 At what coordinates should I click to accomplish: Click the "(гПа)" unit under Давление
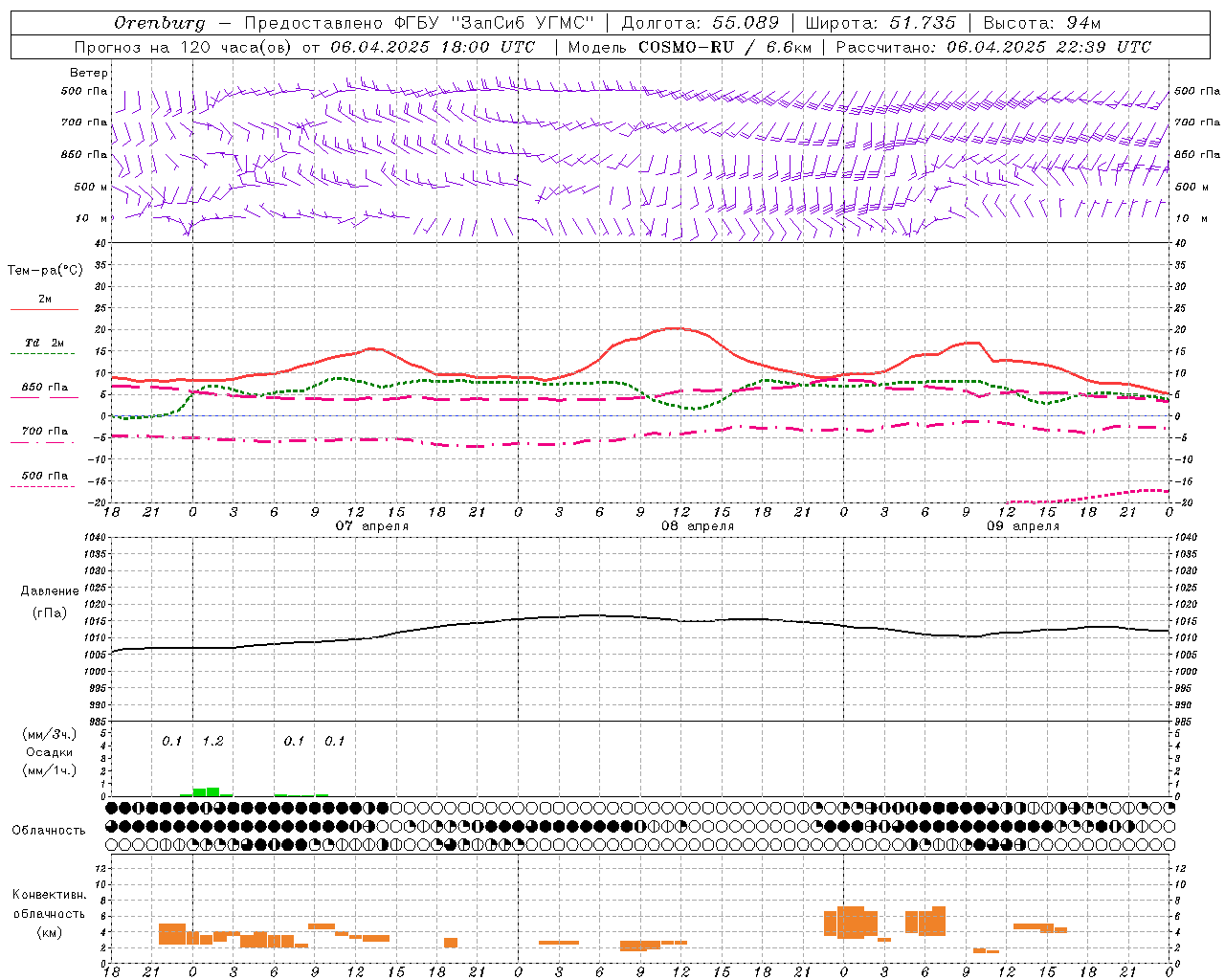point(50,613)
